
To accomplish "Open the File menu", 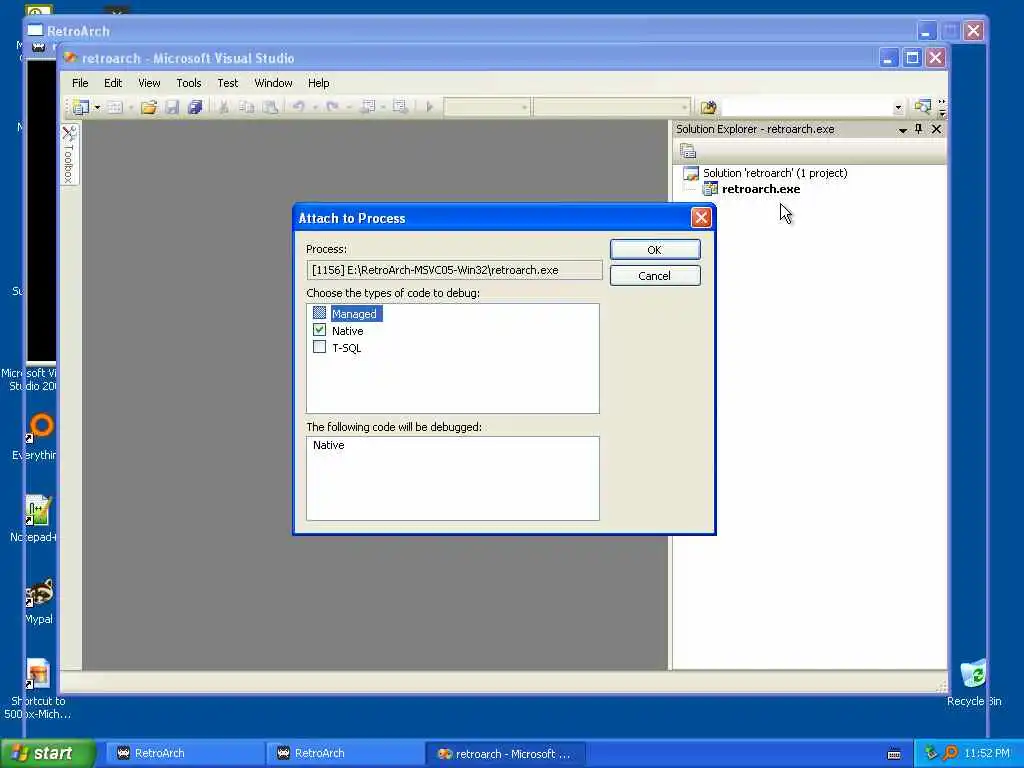I will coord(80,83).
